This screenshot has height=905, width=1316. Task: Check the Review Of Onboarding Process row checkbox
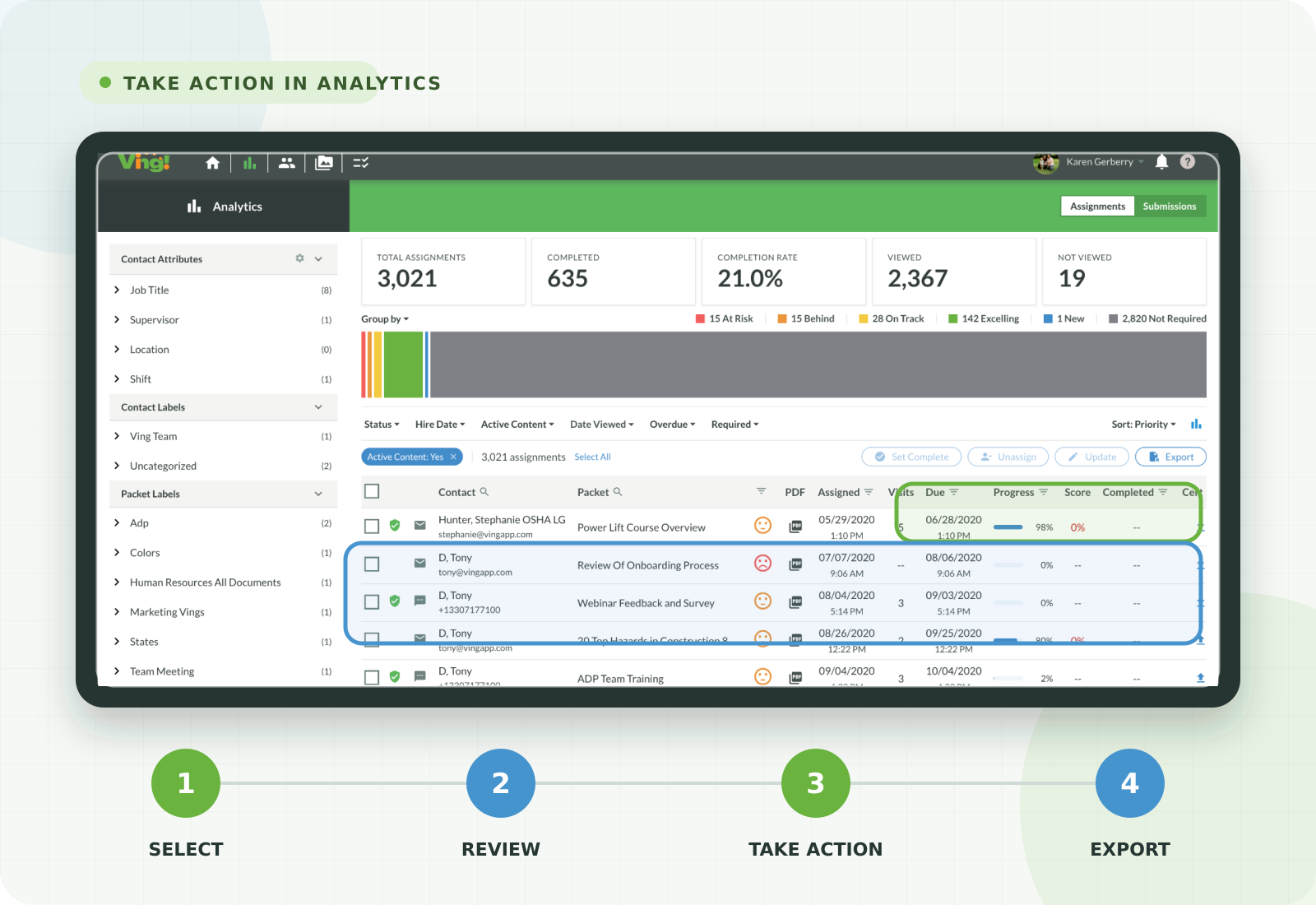(372, 564)
